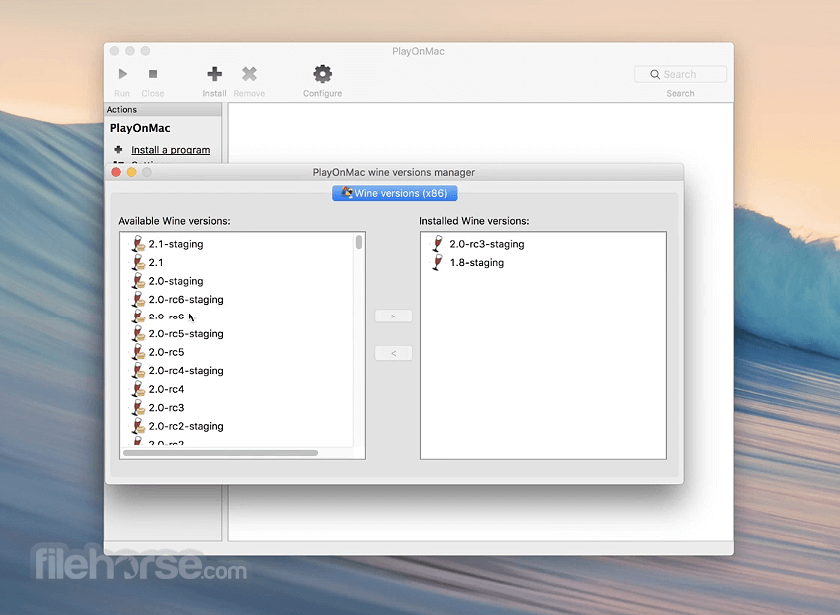Click the Remove X icon
The height and width of the screenshot is (615, 840).
[249, 74]
